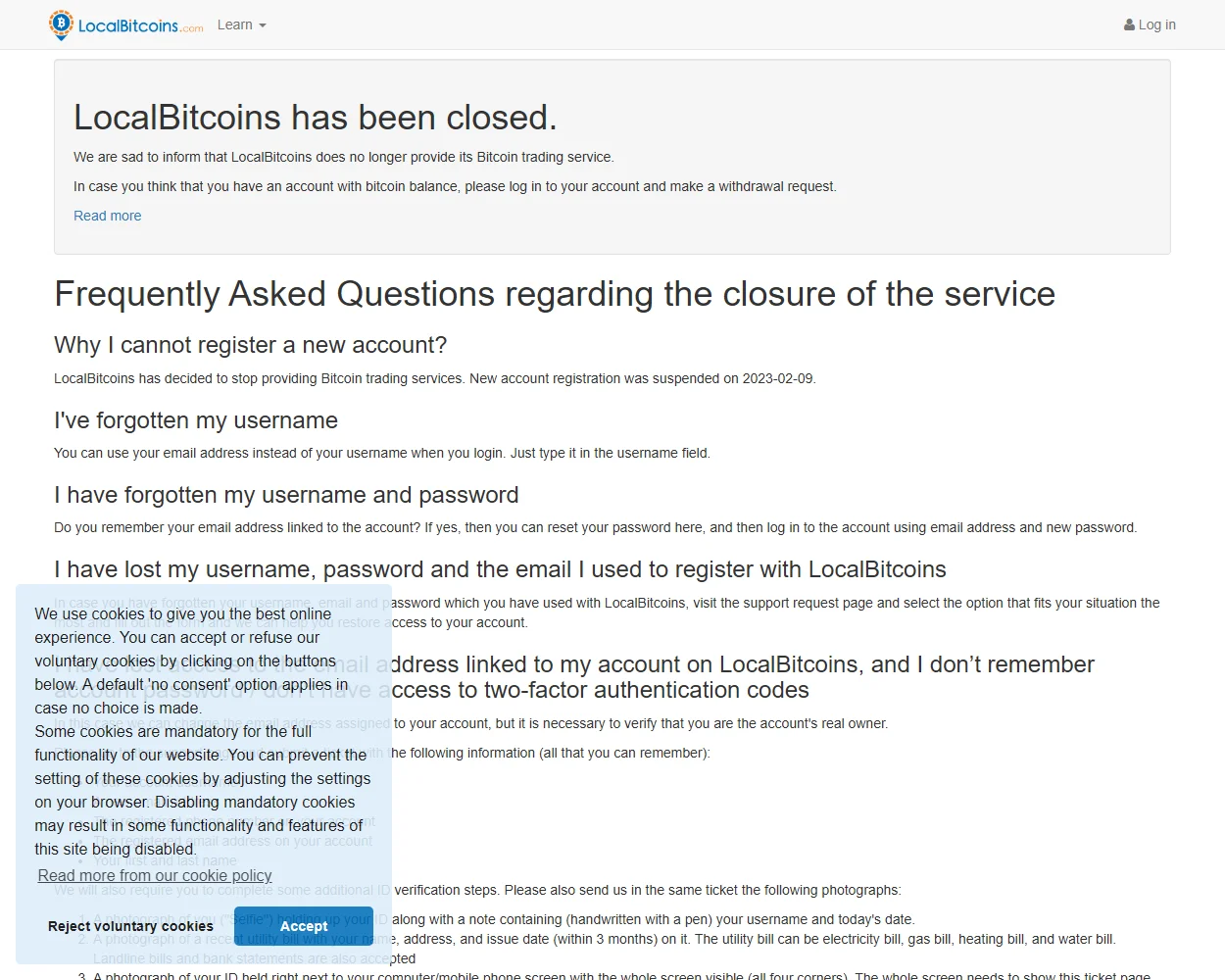Open Read more from our cookie policy
Screen dimensions: 1225x980
pos(155,875)
